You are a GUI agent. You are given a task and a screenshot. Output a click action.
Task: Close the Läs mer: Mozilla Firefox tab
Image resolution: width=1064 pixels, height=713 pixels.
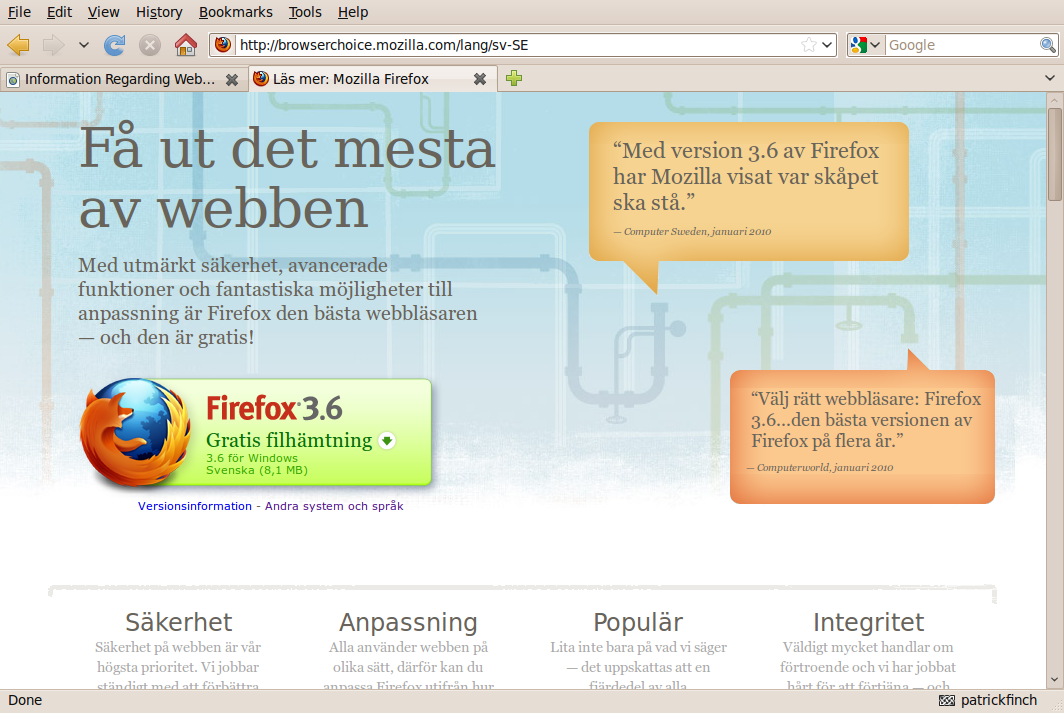pyautogui.click(x=480, y=79)
